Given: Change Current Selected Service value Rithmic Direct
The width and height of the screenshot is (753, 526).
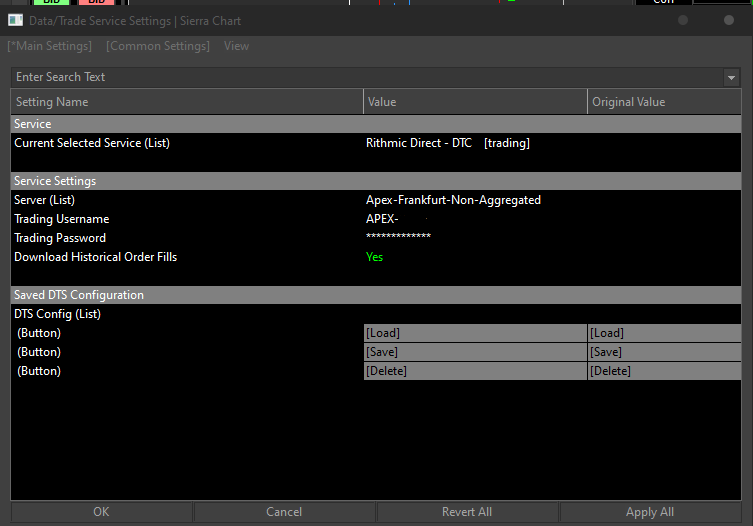Looking at the screenshot, I should (448, 143).
